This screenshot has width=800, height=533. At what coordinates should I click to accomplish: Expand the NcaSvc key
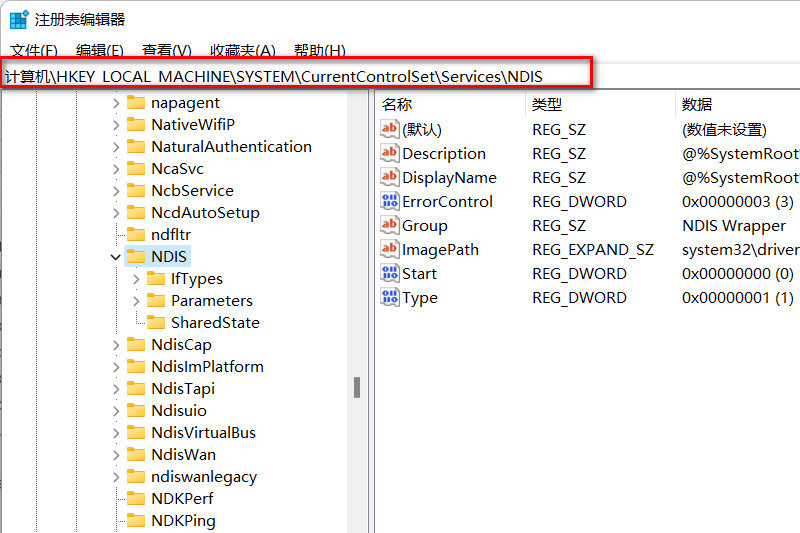[116, 169]
